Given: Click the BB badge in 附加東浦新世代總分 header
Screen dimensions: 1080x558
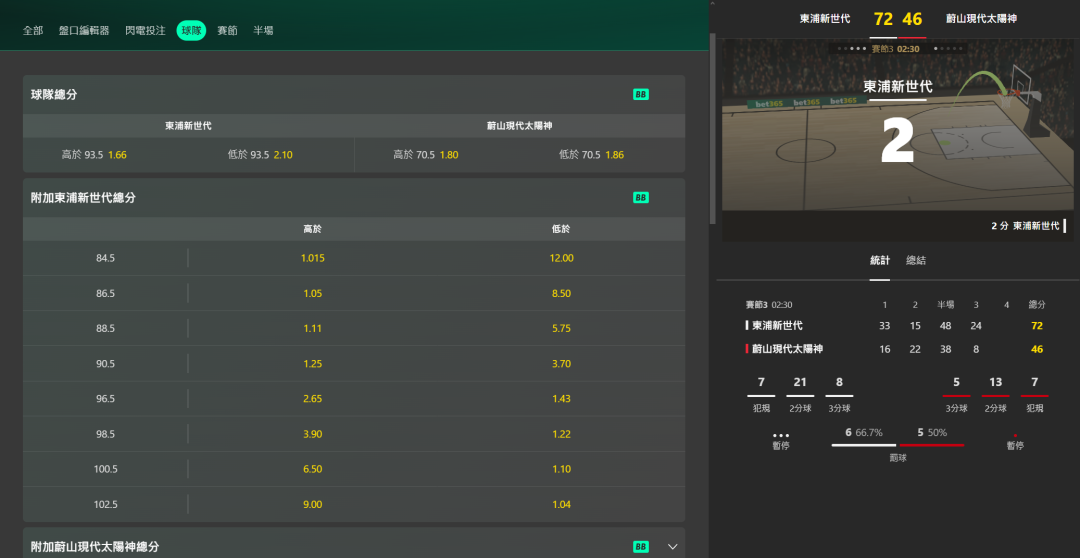Looking at the screenshot, I should [x=641, y=198].
